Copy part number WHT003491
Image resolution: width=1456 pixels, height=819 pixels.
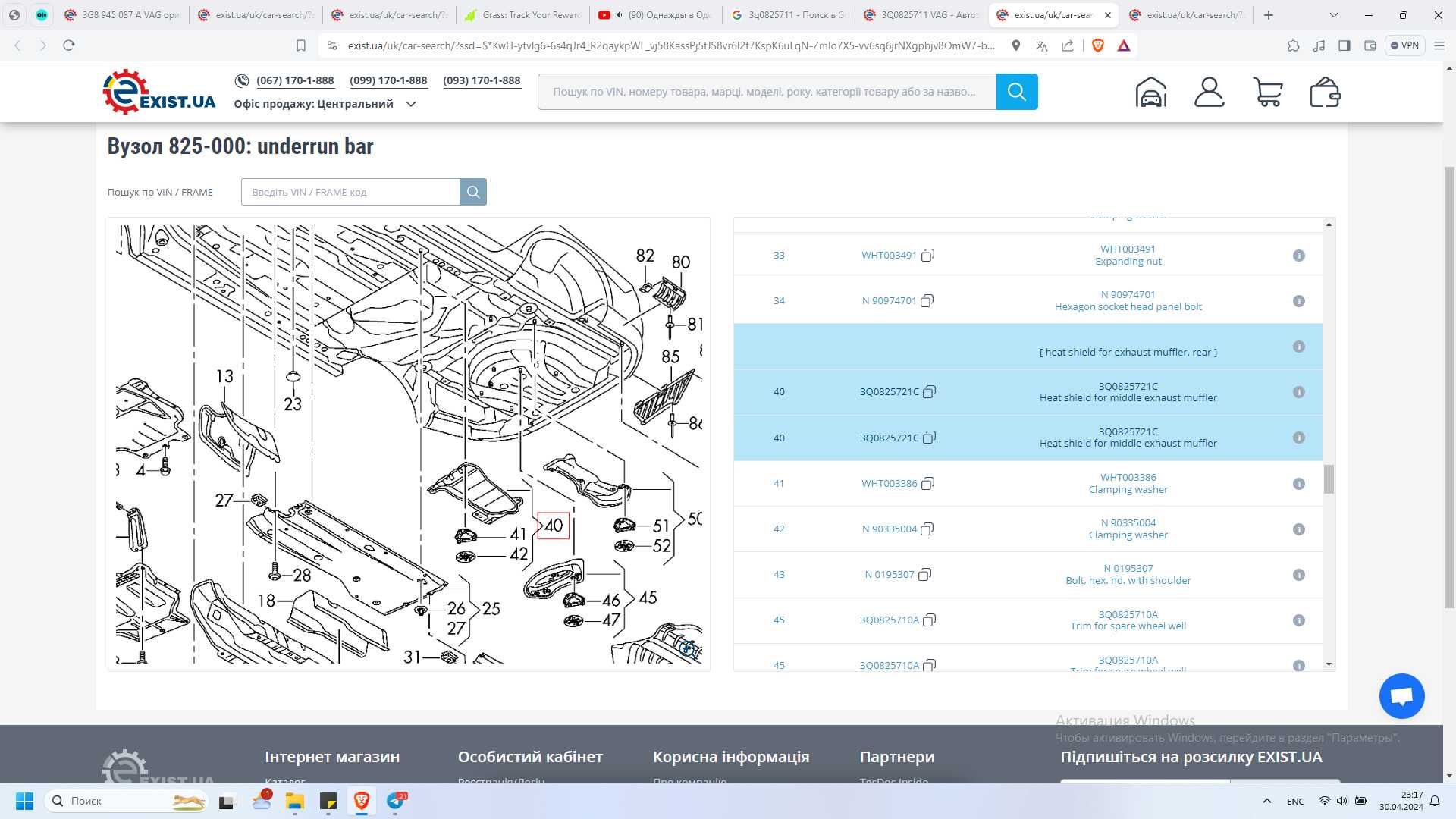927,256
